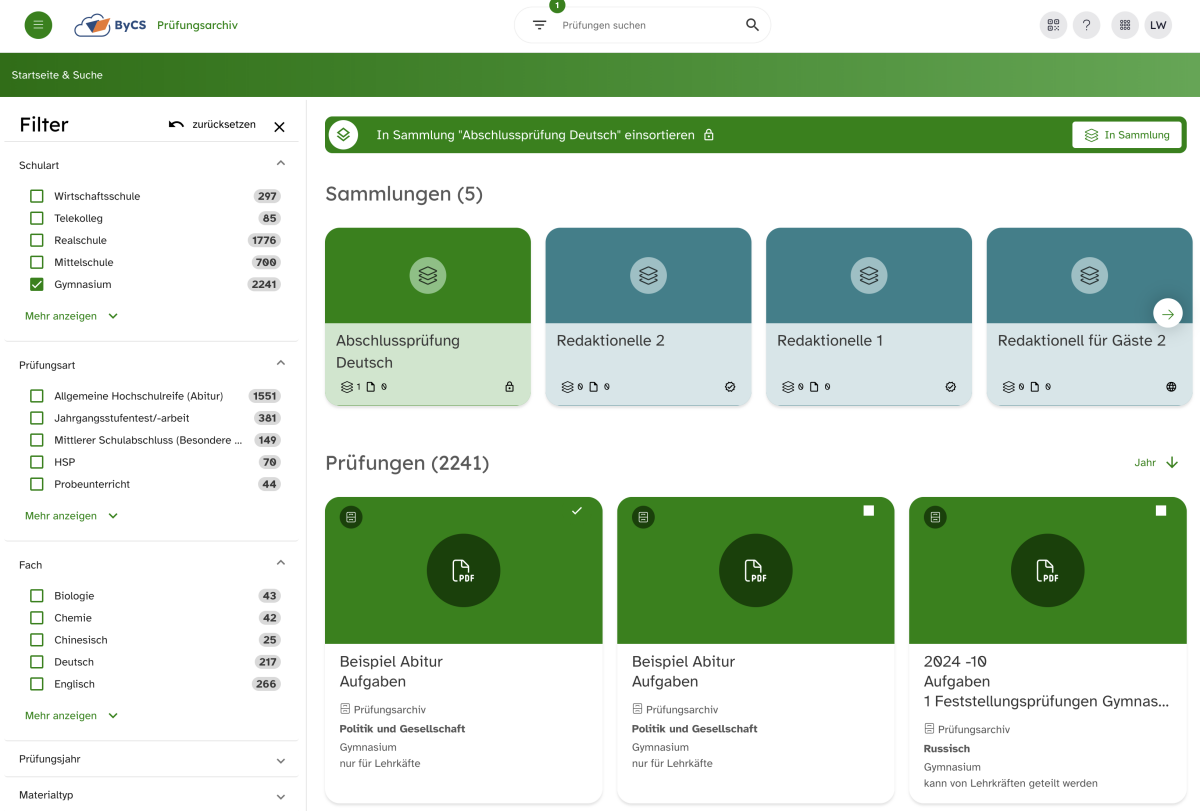Open the help question mark icon
The width and height of the screenshot is (1200, 811).
click(x=1087, y=25)
